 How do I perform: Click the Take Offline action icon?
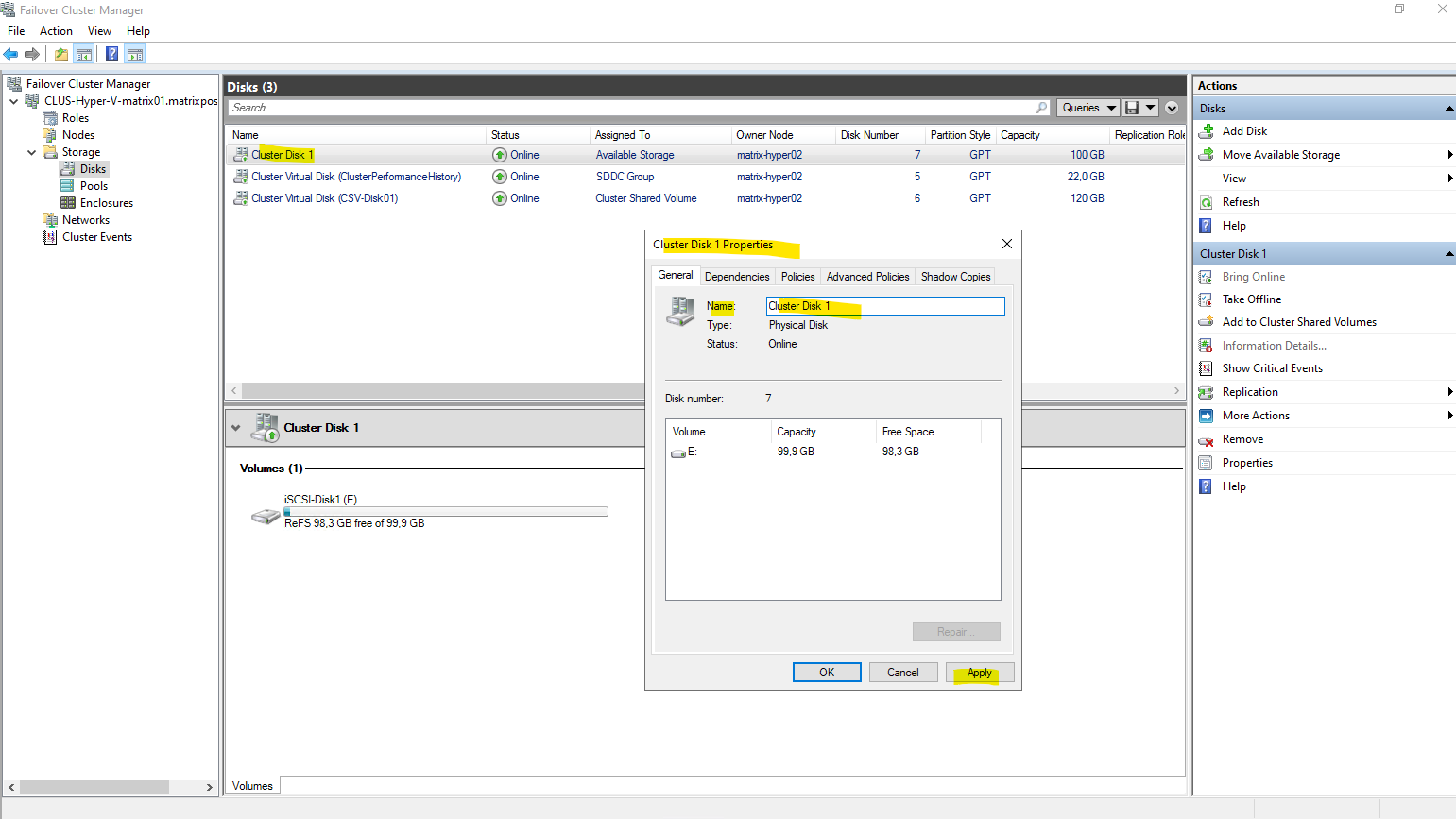point(1207,299)
